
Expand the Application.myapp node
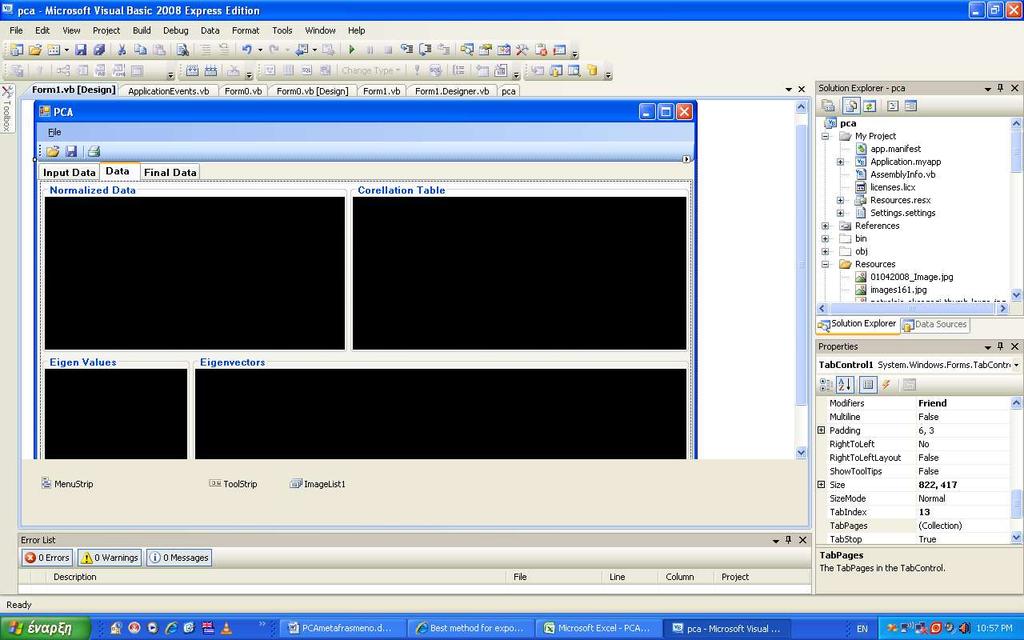point(840,162)
